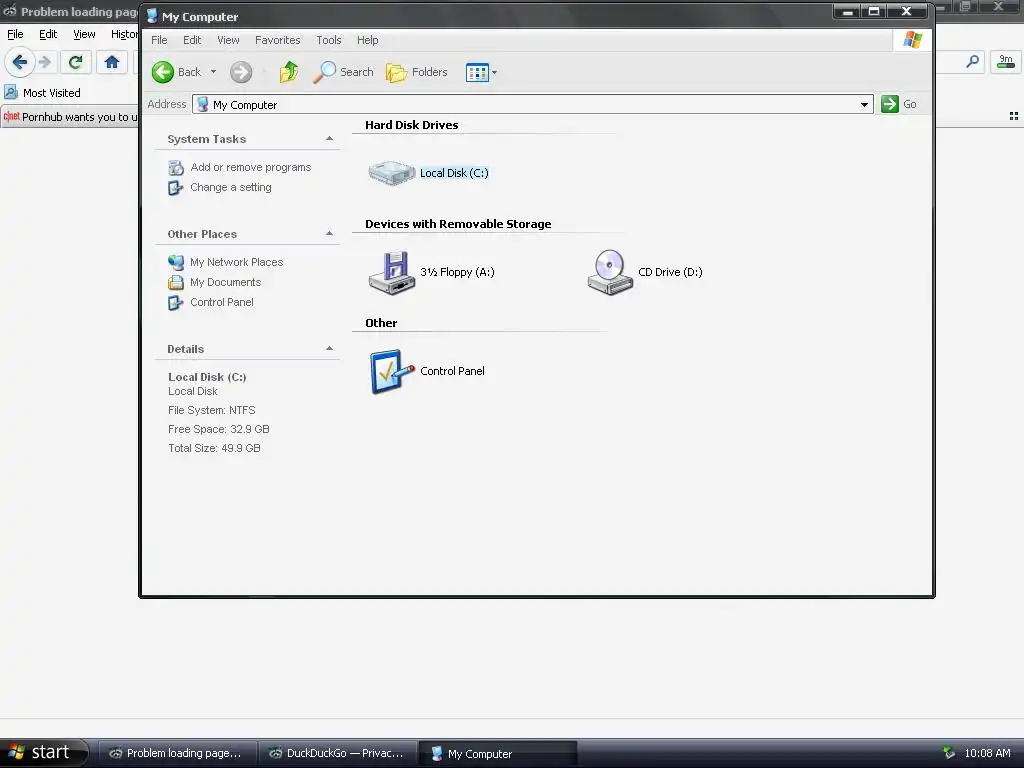Click the Add or remove programs icon
Viewport: 1024px width, 768px height.
176,168
